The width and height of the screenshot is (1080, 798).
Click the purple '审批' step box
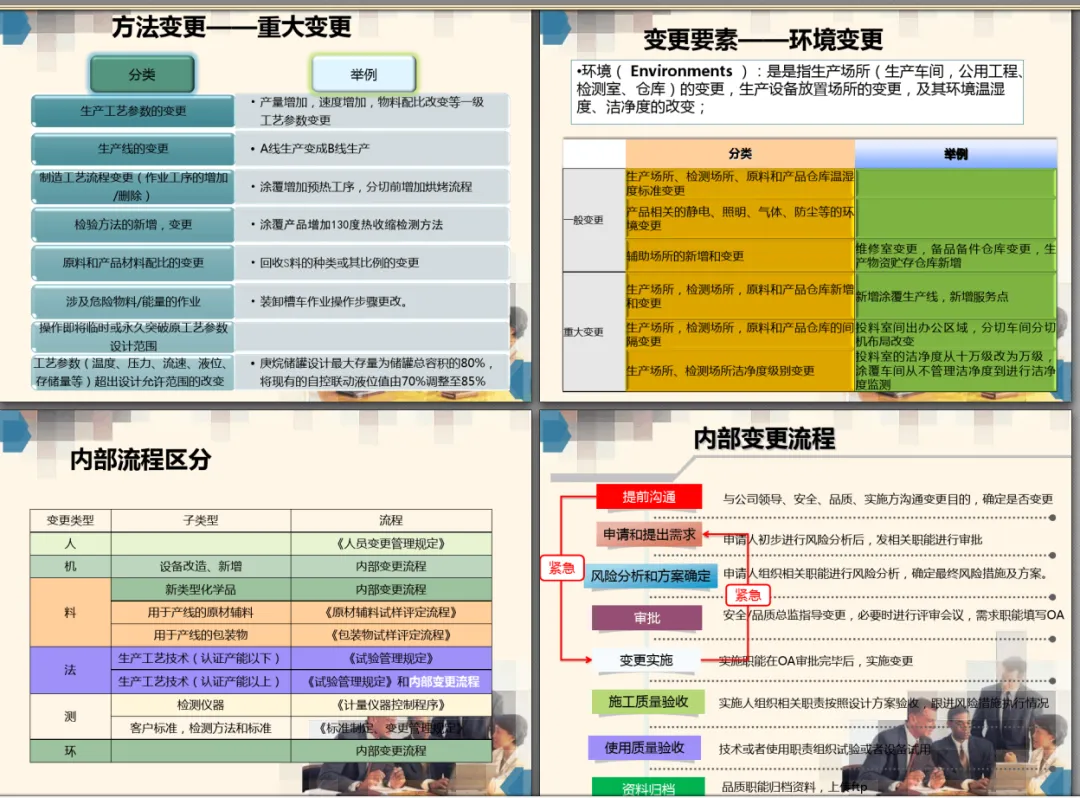[x=647, y=618]
